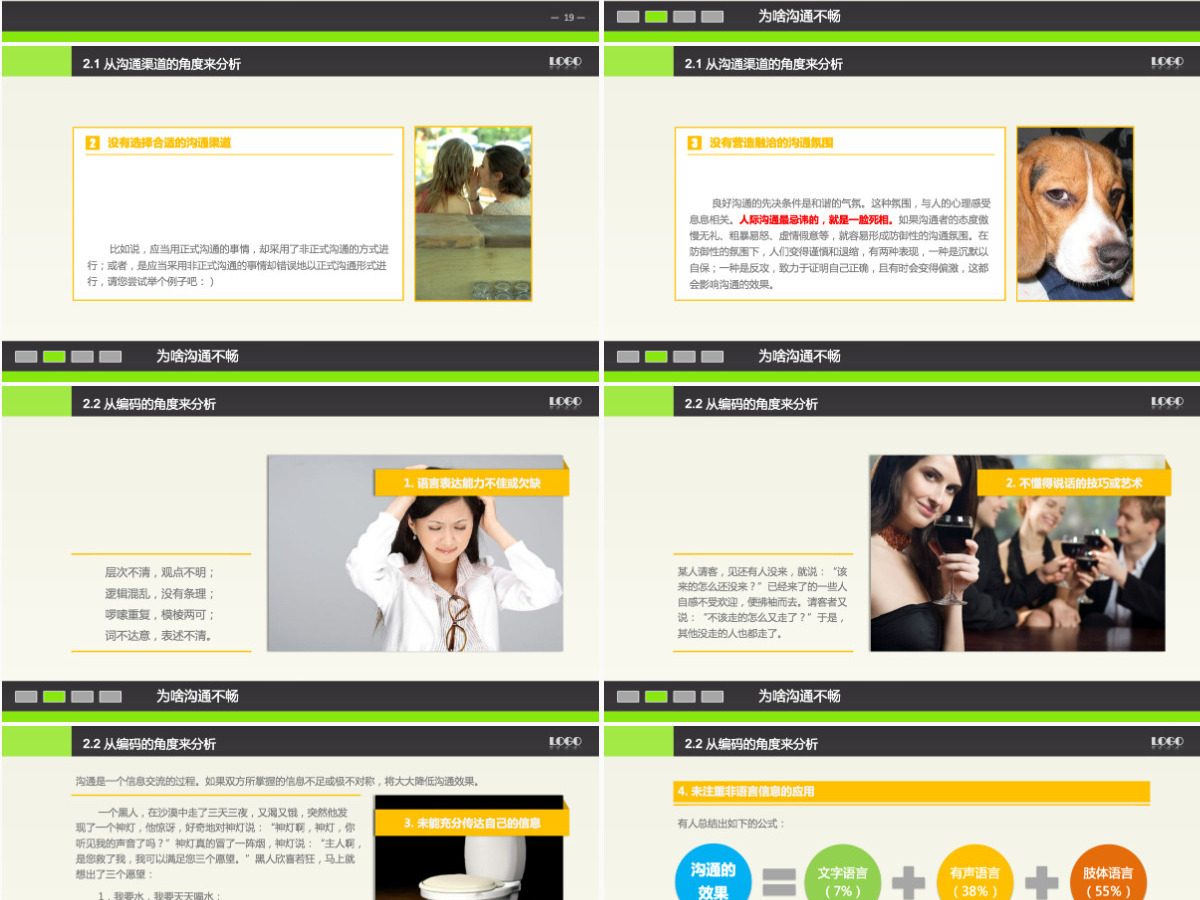Click the 为啥沟通不畅 header above the formula slide
This screenshot has height=900, width=1200.
click(x=799, y=696)
